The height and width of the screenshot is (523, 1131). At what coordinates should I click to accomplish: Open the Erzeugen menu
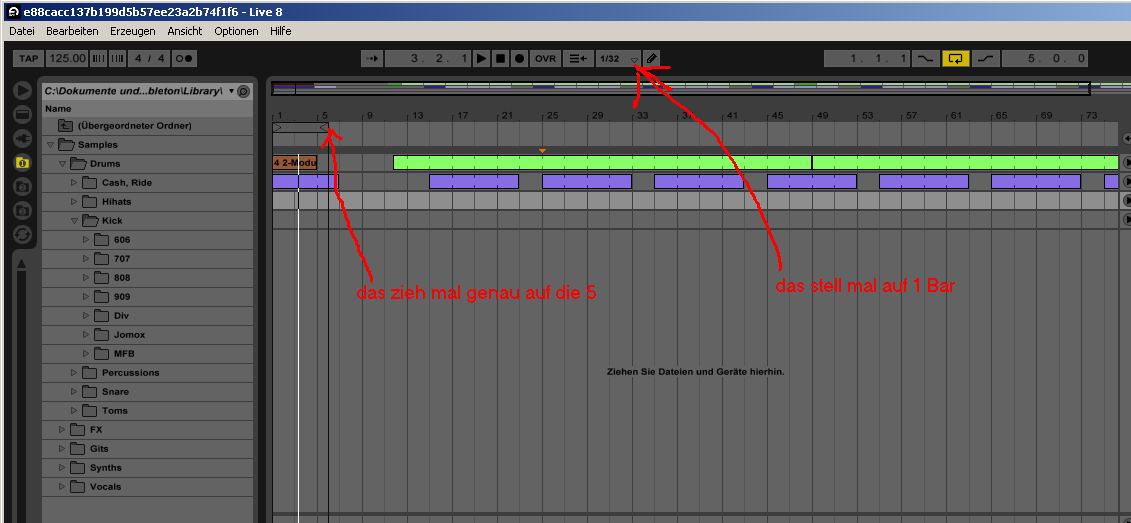coord(133,31)
